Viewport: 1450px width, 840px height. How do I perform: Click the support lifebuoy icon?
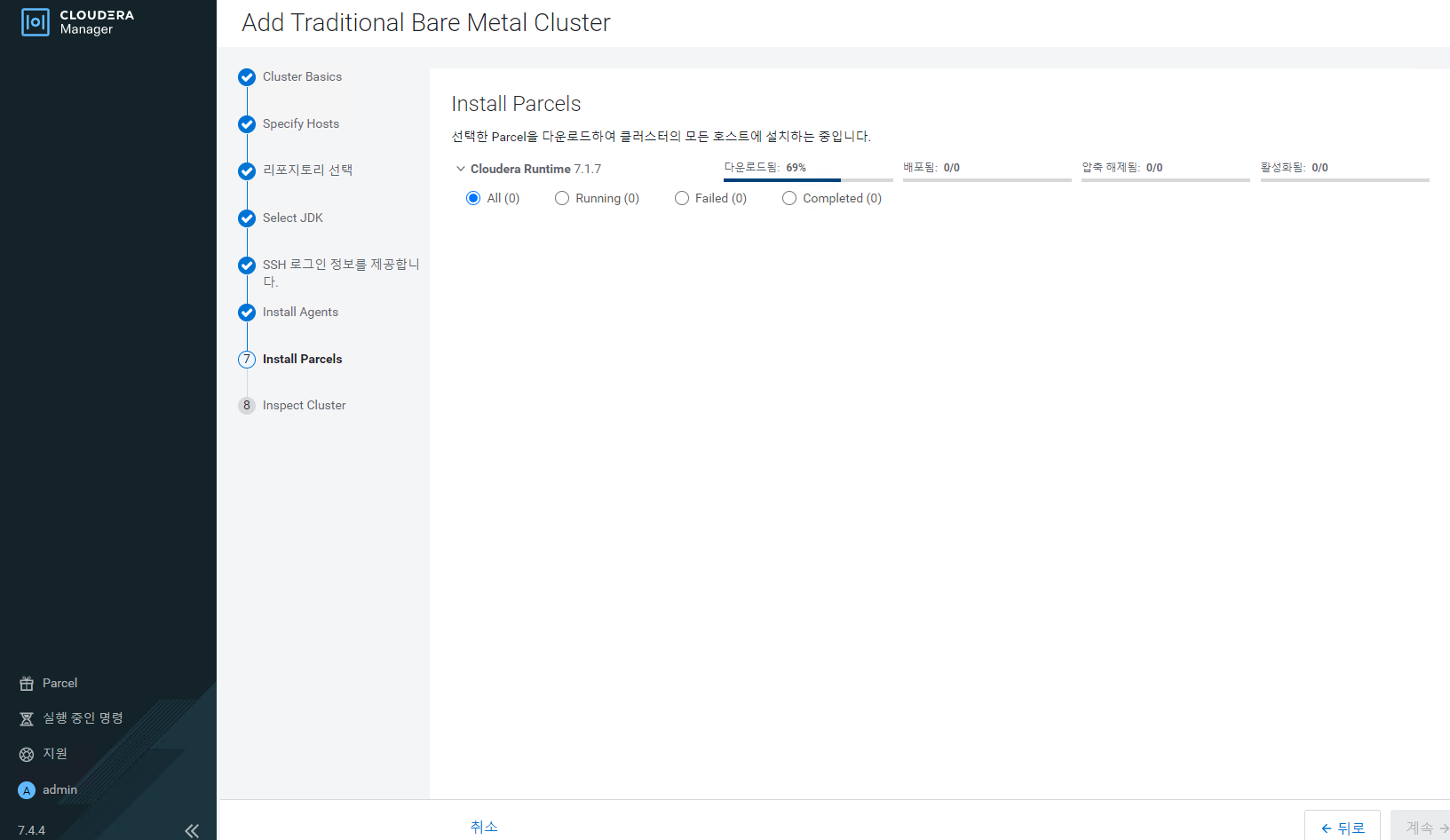27,754
